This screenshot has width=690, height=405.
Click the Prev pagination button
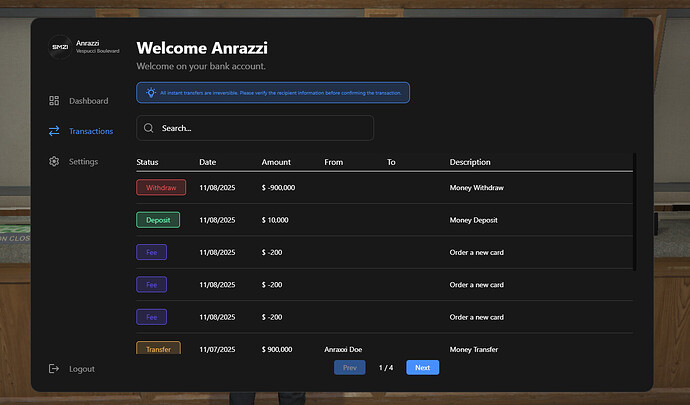pos(350,368)
